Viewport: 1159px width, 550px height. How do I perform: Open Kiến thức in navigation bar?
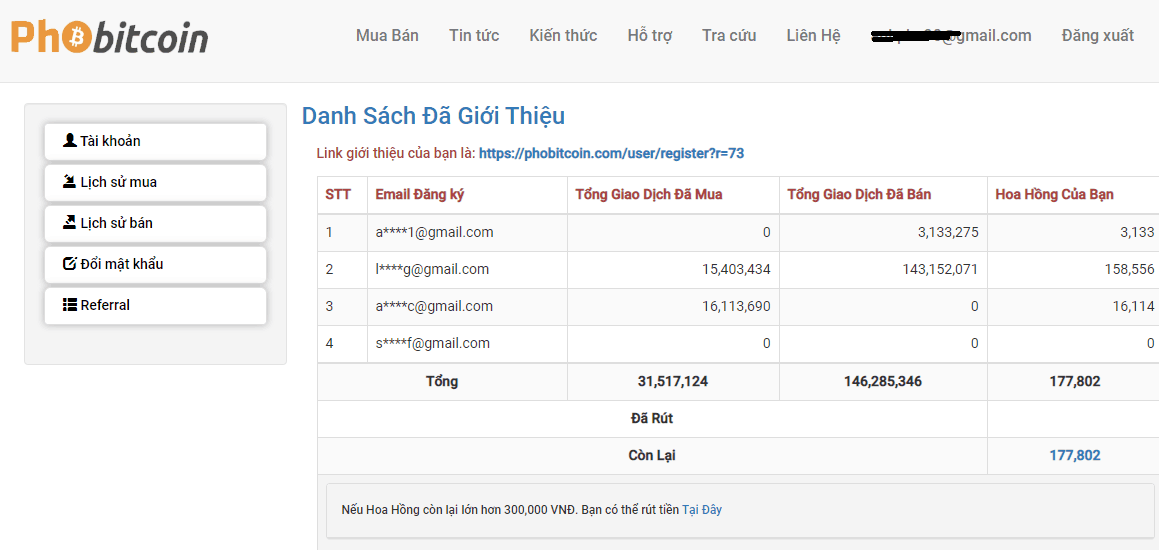pos(563,36)
